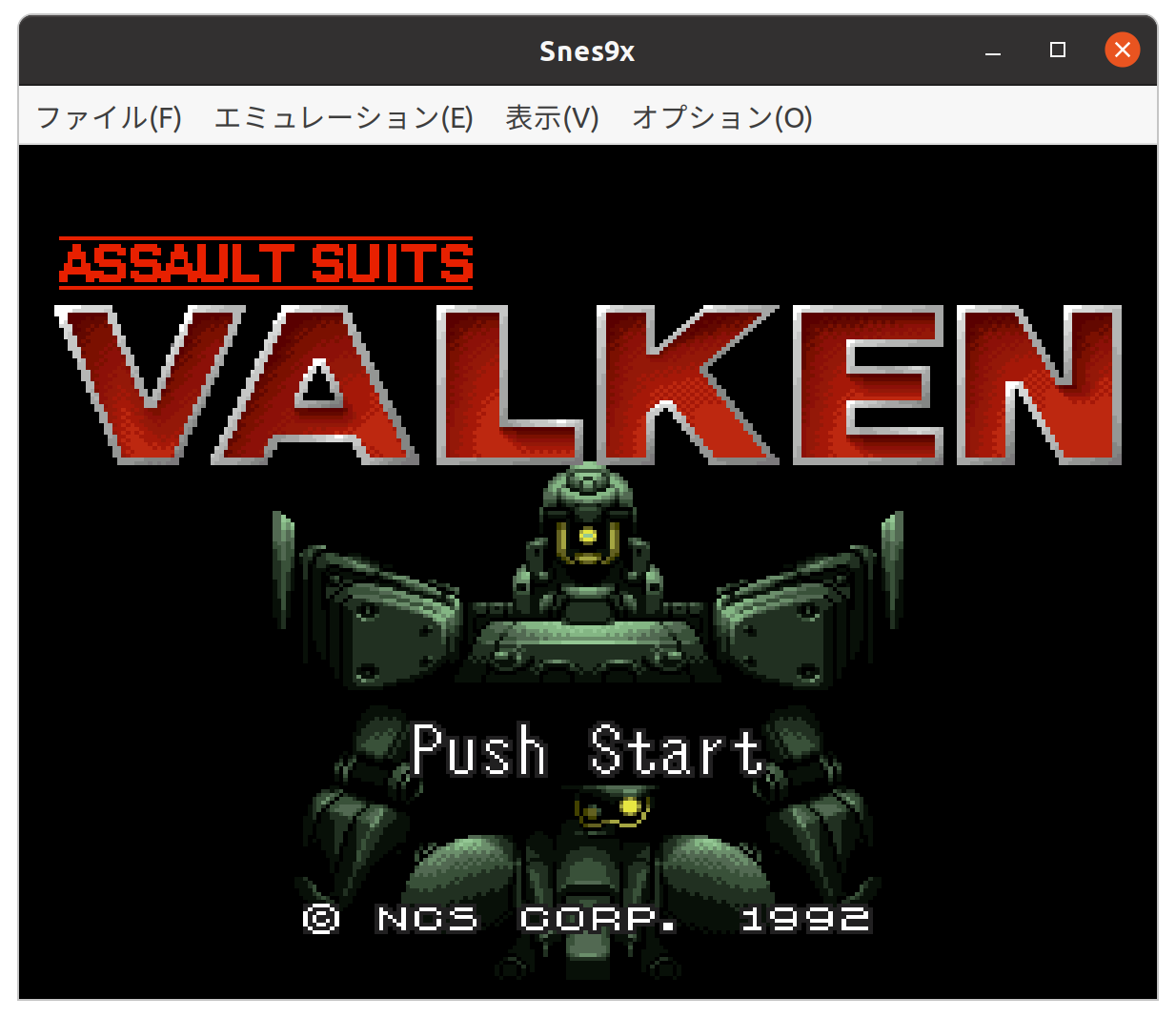Click the Snes9x title bar text
Screen dimensions: 1176x1018
pyautogui.click(x=587, y=51)
